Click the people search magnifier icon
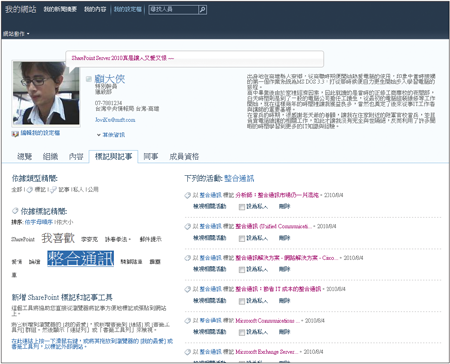This screenshot has height=364, width=450. pyautogui.click(x=202, y=10)
